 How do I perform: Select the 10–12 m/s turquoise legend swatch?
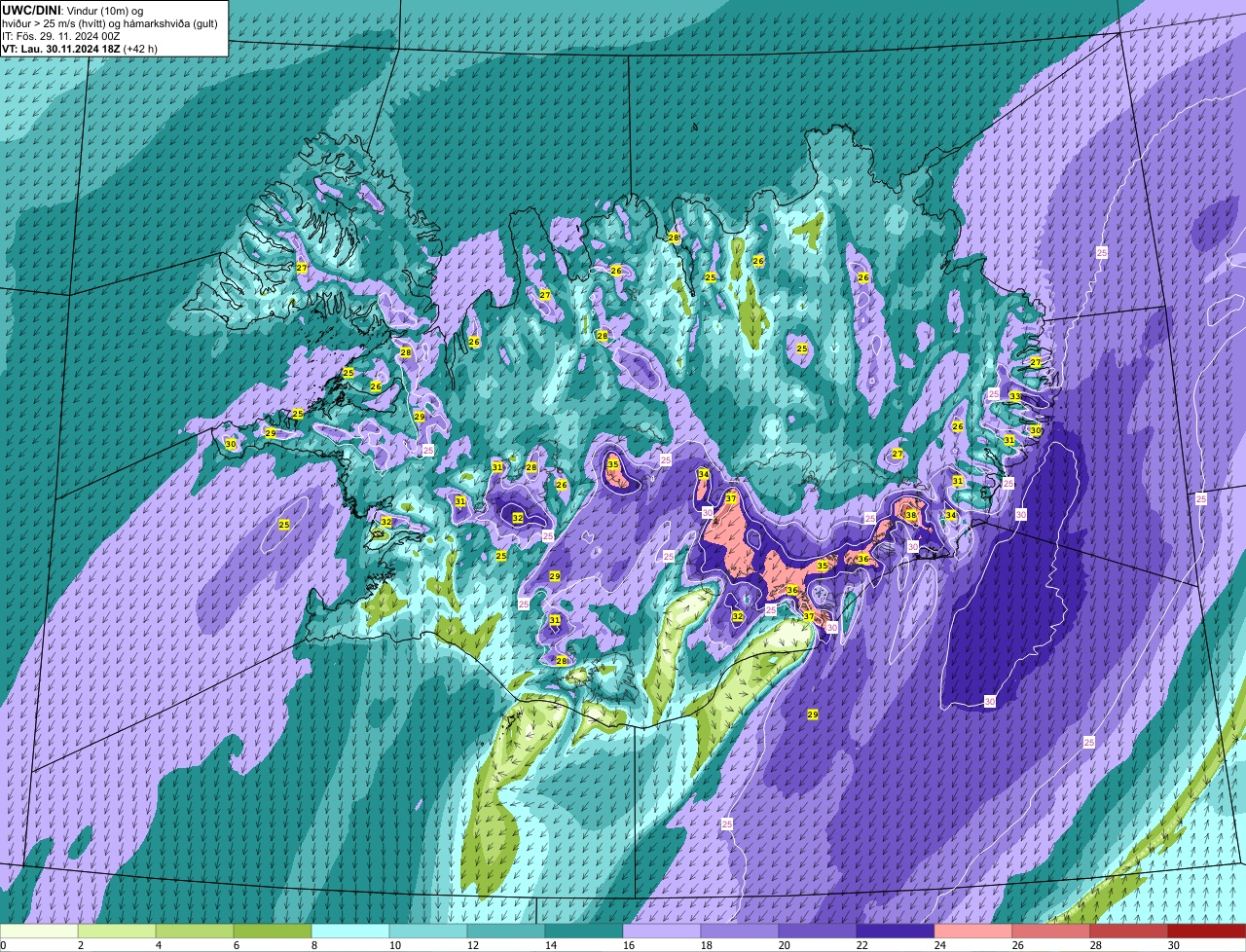click(428, 932)
